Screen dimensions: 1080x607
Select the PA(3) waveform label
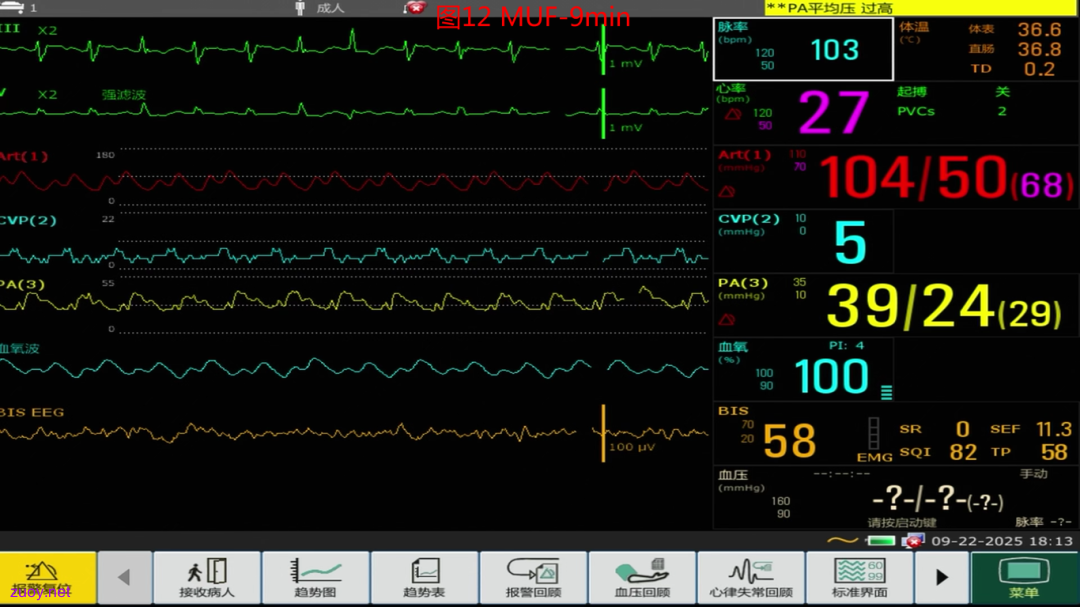tap(23, 285)
